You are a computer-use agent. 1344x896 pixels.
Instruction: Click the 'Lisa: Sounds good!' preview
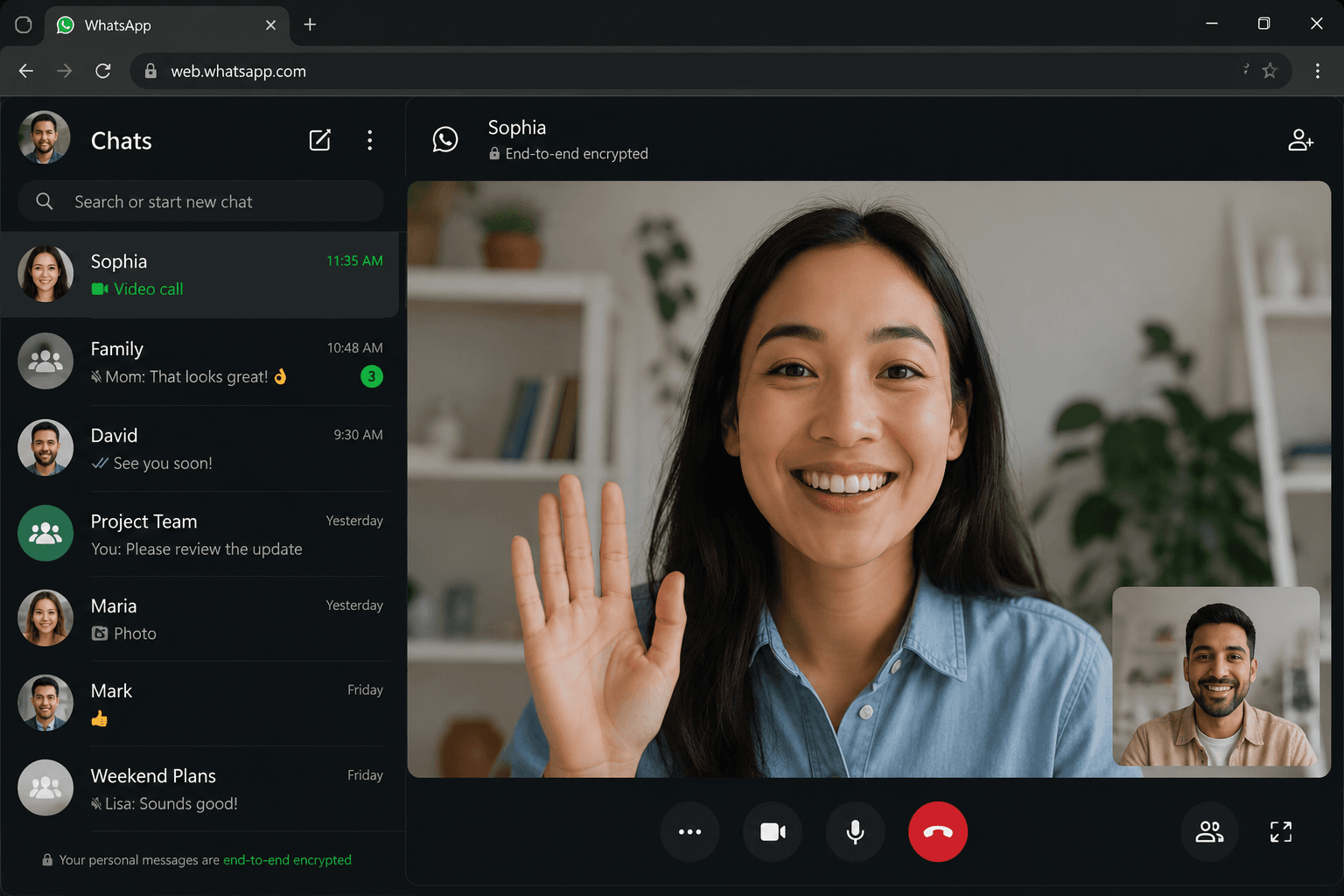(x=171, y=803)
